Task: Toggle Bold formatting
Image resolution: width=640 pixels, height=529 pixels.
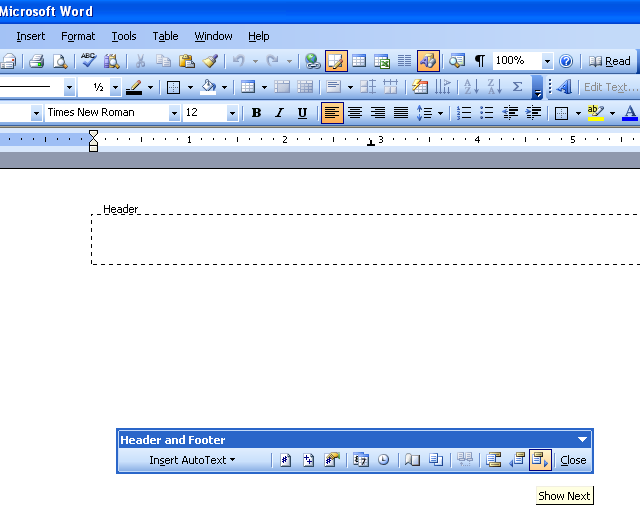Action: coord(256,113)
